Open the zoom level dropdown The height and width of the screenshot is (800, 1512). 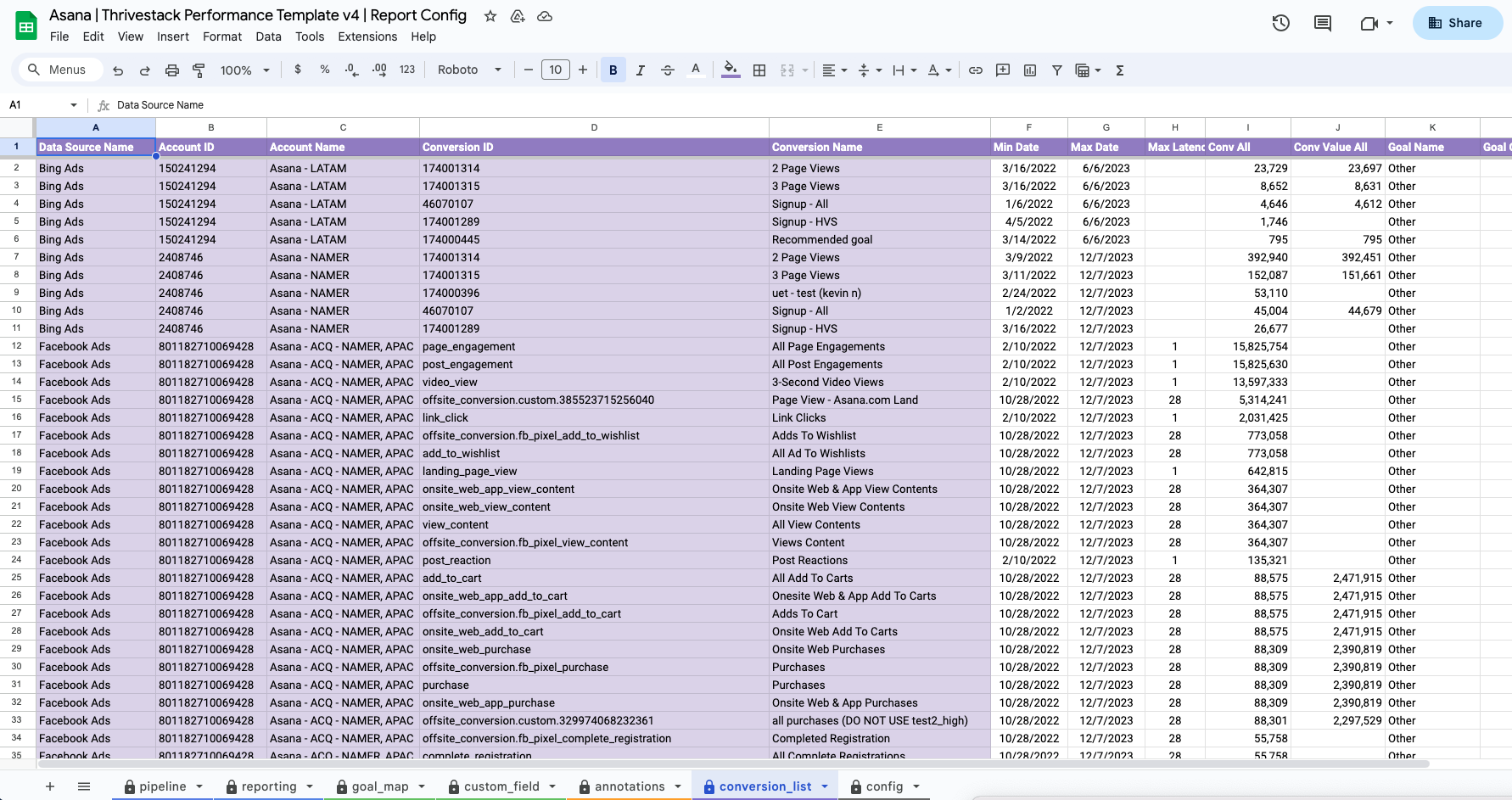coord(244,70)
